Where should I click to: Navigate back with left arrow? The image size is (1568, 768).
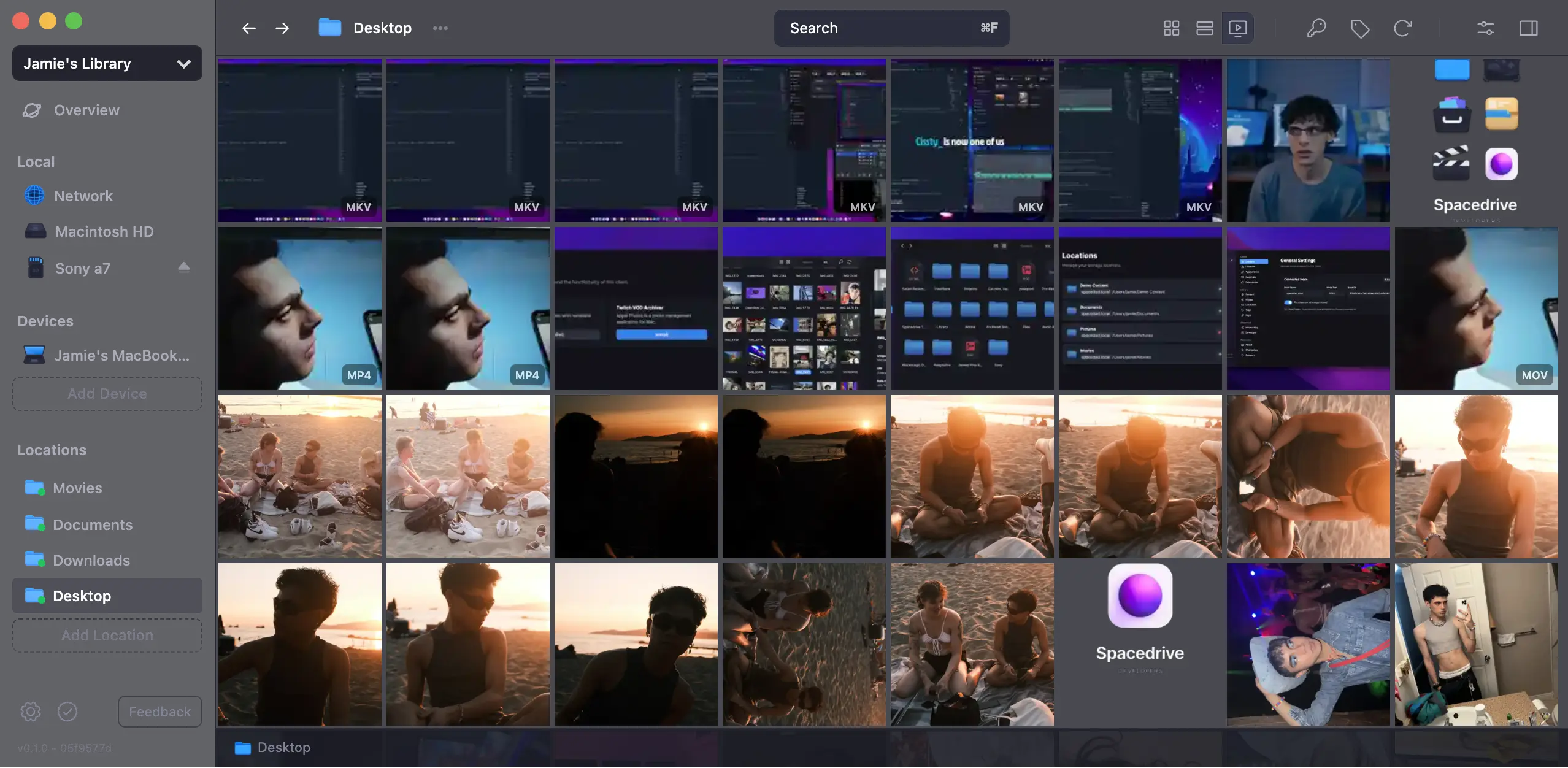coord(248,28)
